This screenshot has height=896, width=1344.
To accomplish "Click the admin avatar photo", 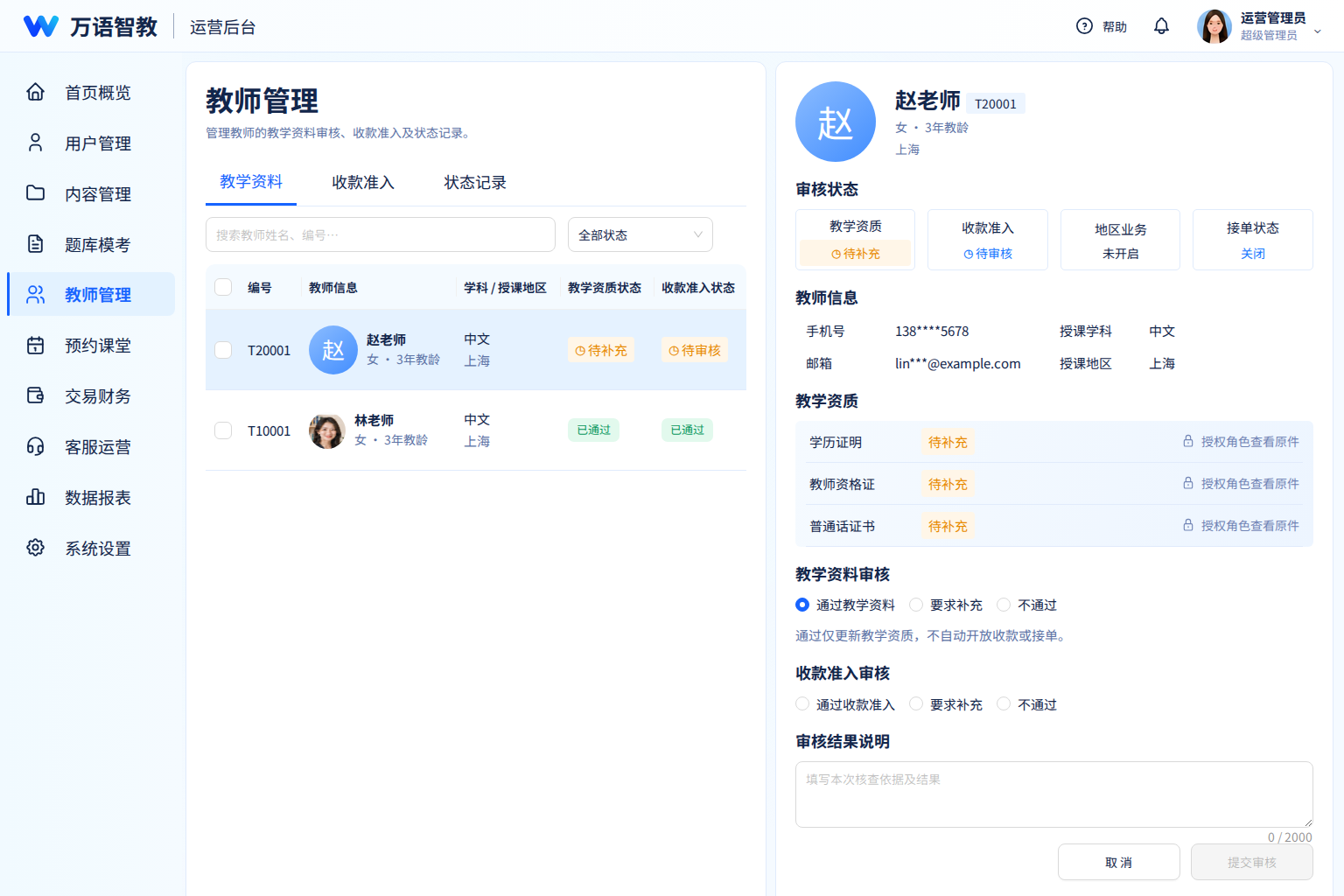I will click(x=1214, y=26).
